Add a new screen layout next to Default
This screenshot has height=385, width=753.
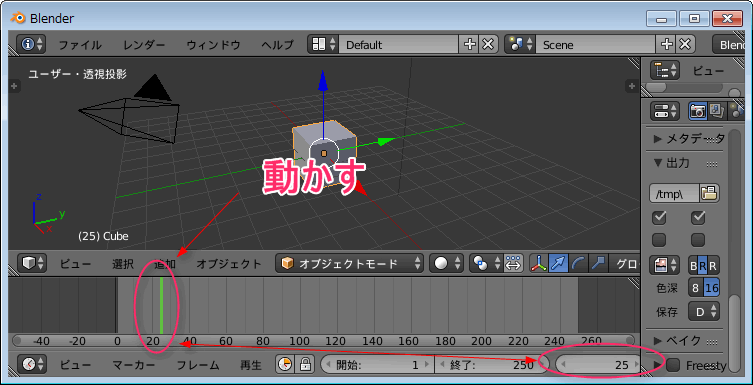click(469, 45)
